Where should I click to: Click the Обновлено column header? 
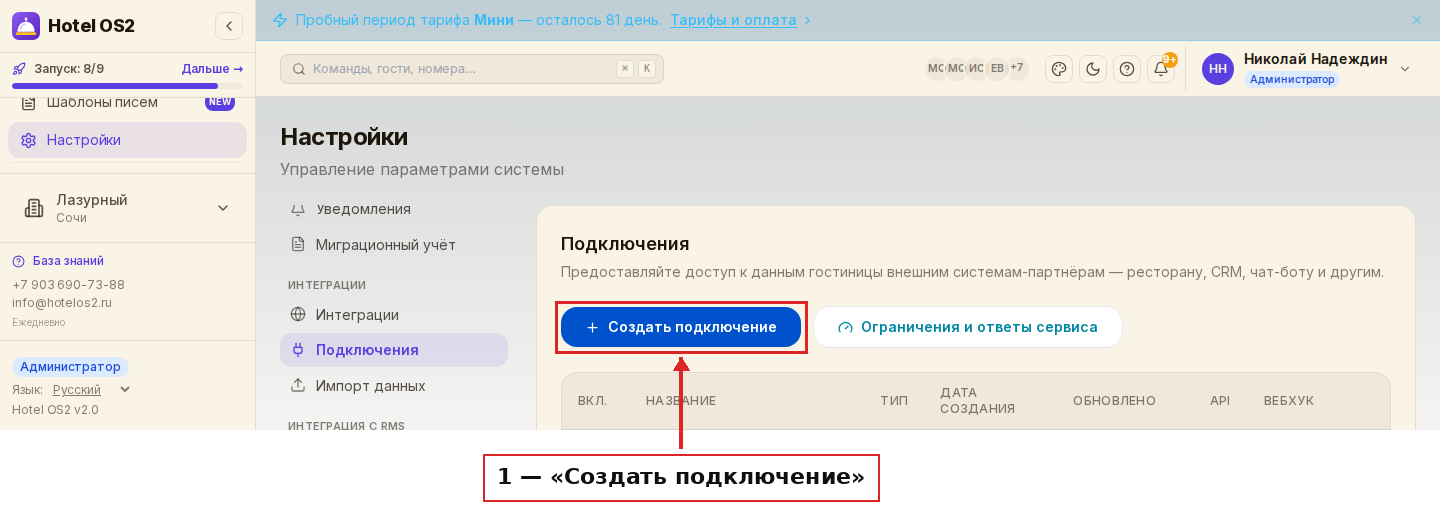coord(1114,401)
